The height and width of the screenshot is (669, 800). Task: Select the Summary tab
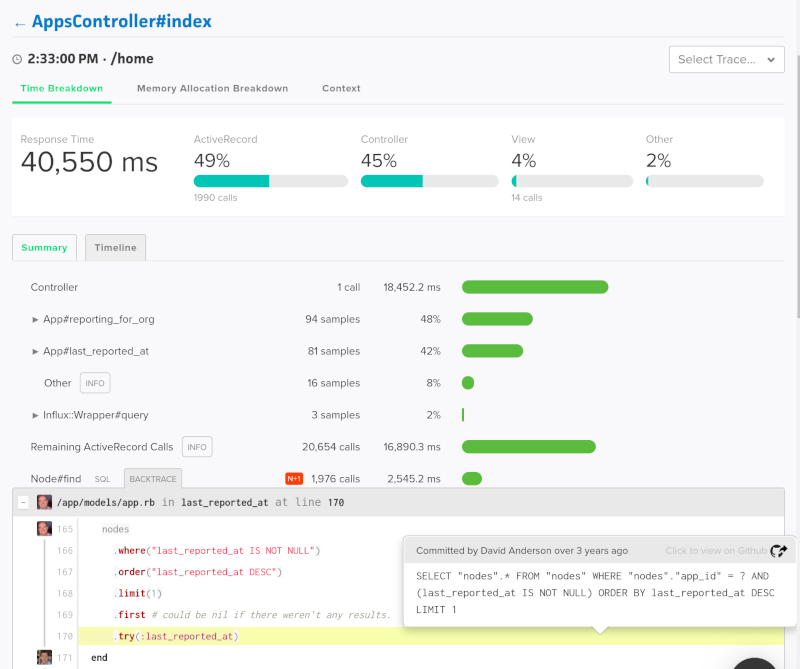click(x=44, y=247)
